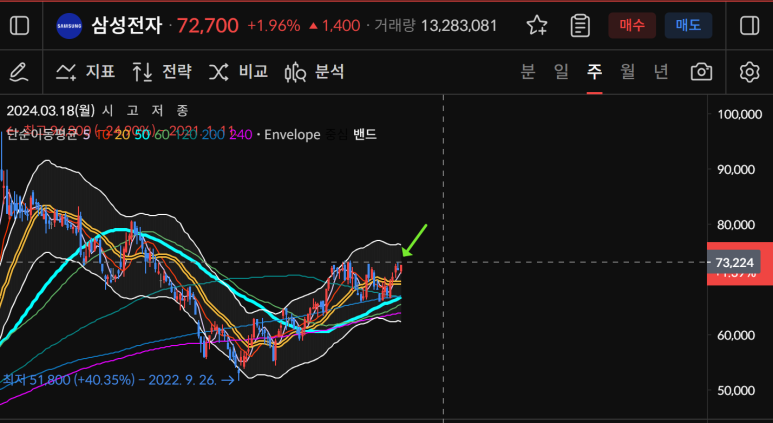773x423 pixels.
Task: Open the 비교 compare tool
Action: coord(238,72)
